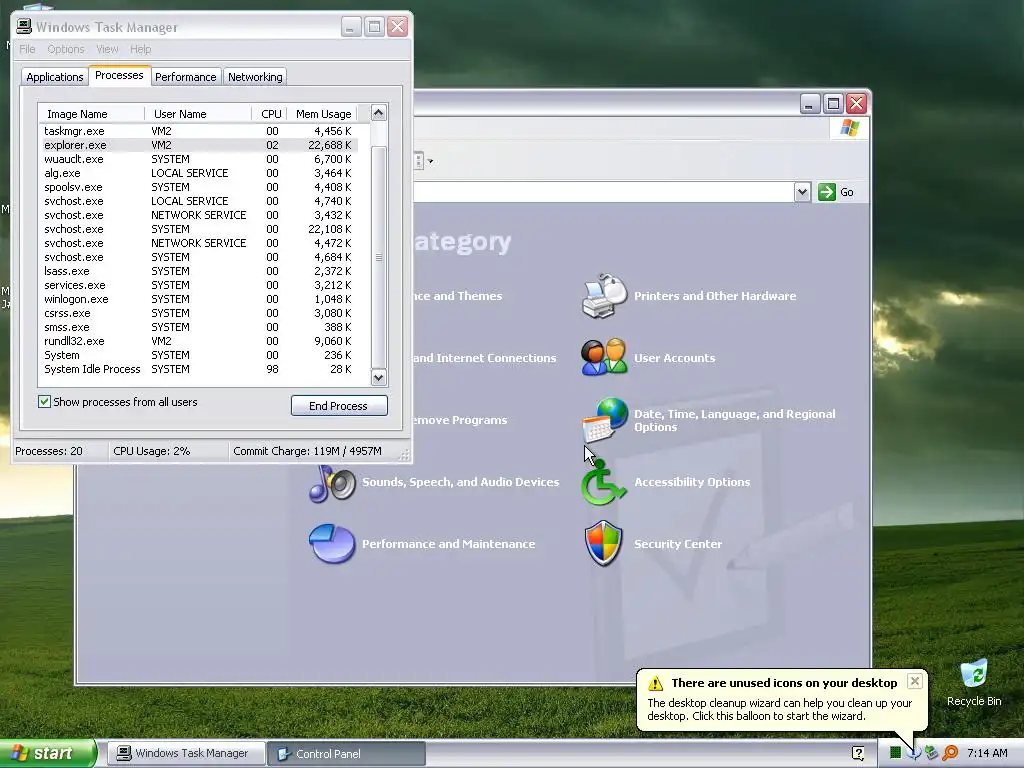Switch to the Applications tab

click(55, 77)
